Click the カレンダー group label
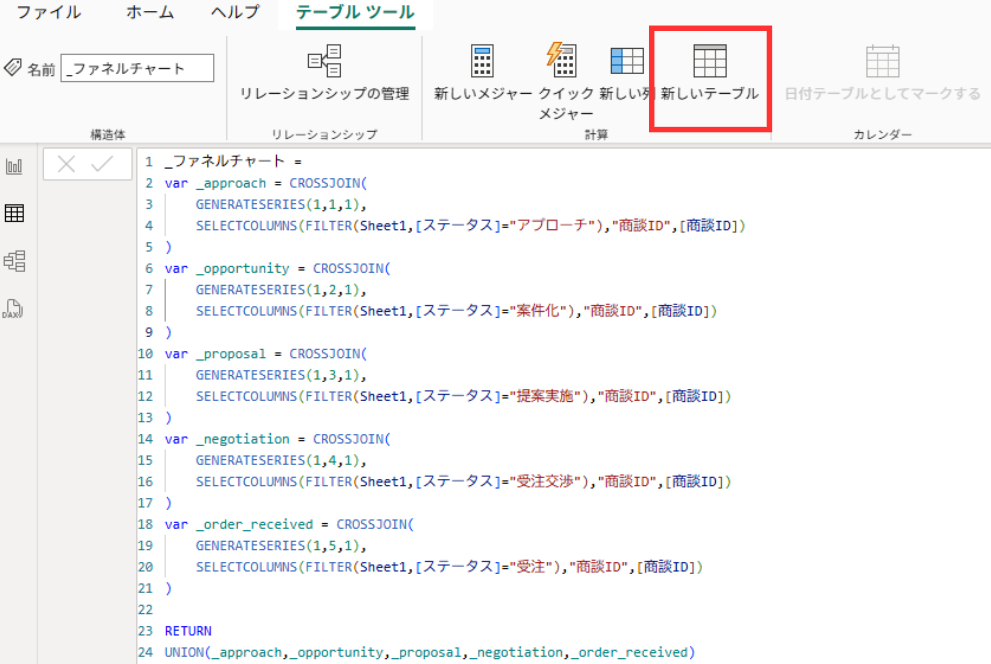 (882, 135)
